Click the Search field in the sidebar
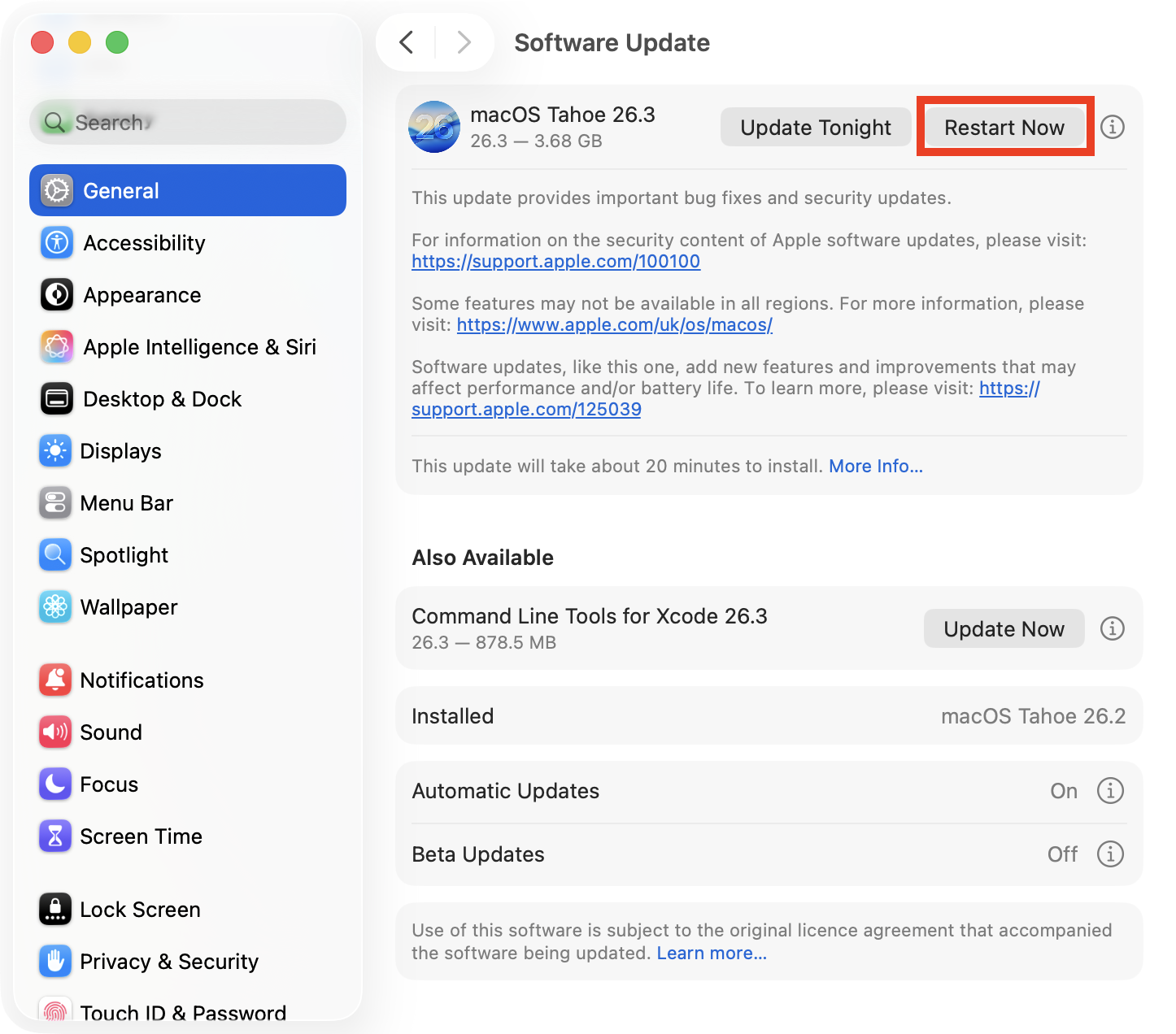 (x=187, y=122)
